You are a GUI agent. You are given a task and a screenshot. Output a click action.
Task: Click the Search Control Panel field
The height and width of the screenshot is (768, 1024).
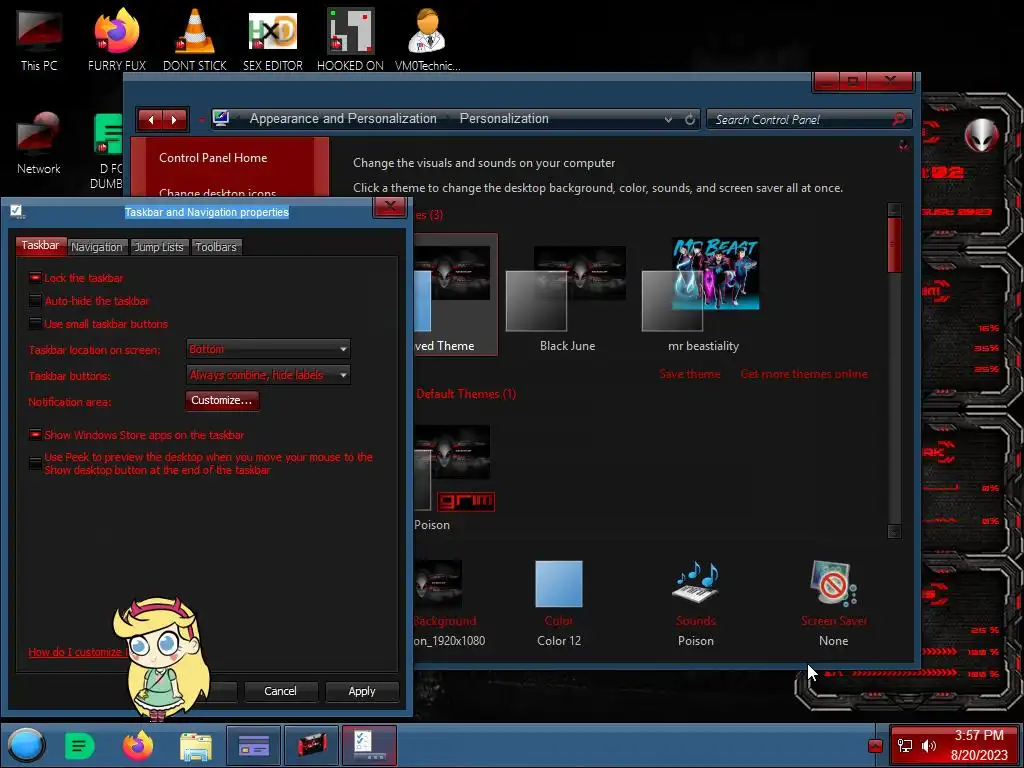point(800,120)
